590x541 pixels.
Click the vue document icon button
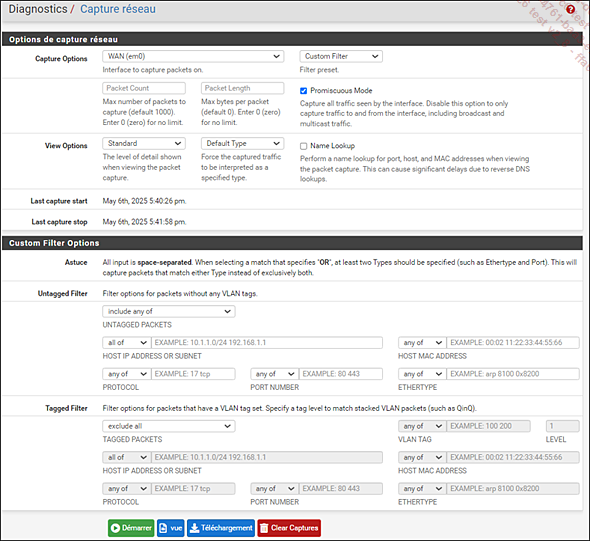tap(170, 528)
